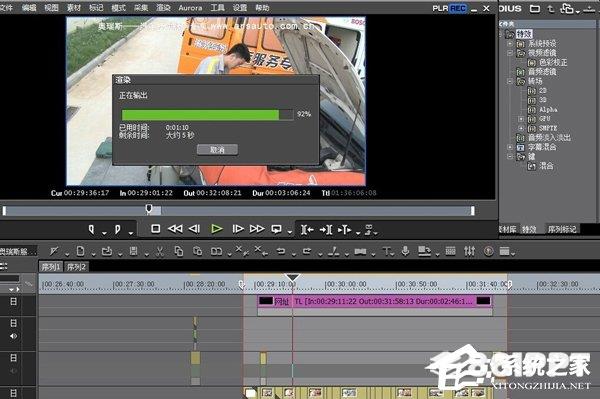Toggle the PLR player mode
600x399 pixels.
click(x=440, y=8)
